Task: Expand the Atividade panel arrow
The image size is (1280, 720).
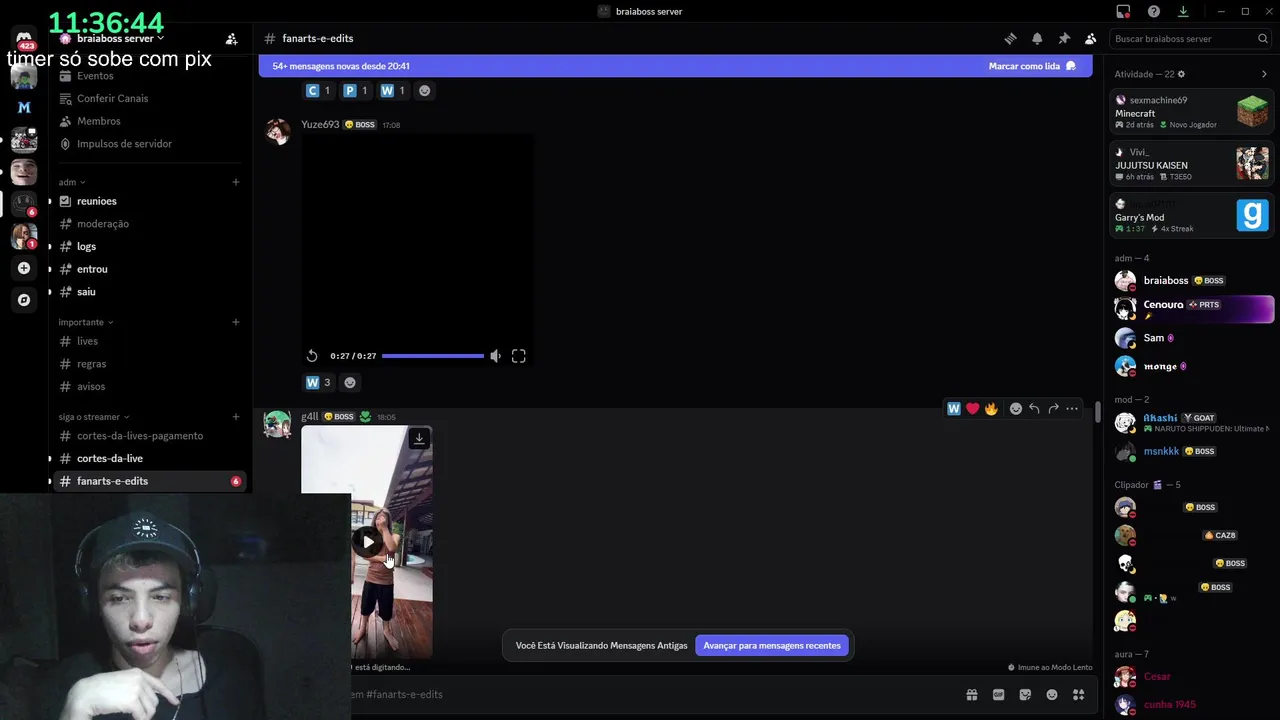Action: pos(1264,74)
